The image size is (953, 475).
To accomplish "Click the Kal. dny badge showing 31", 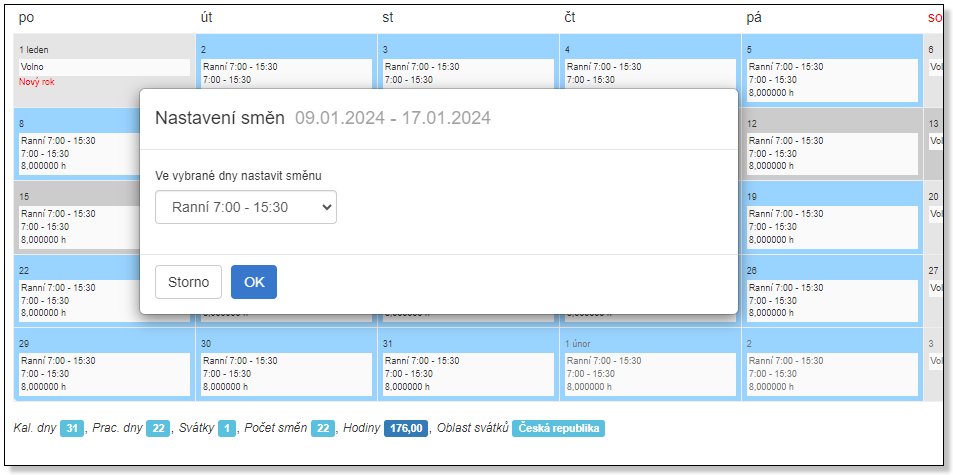I will (x=72, y=428).
